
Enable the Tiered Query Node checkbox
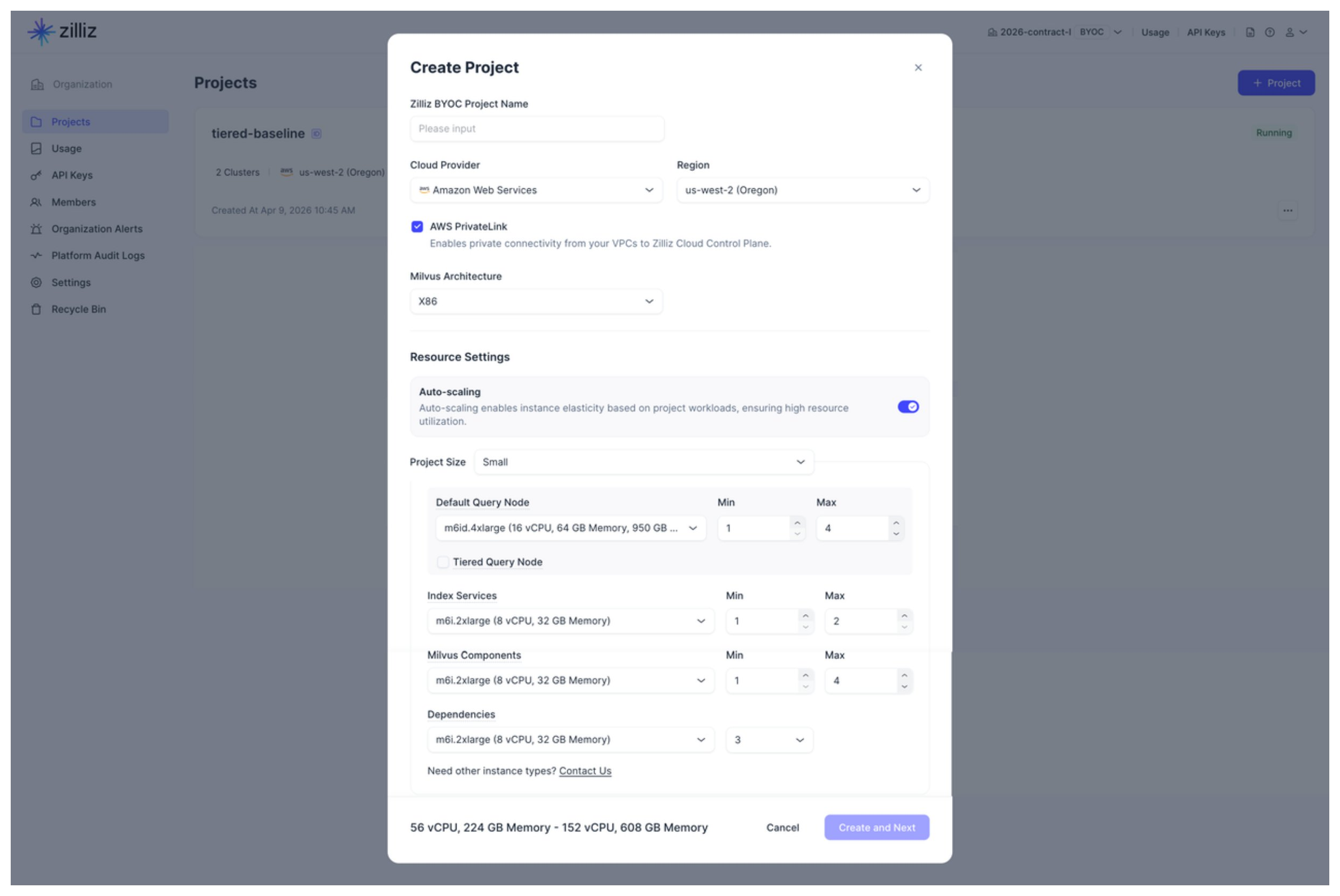tap(443, 562)
